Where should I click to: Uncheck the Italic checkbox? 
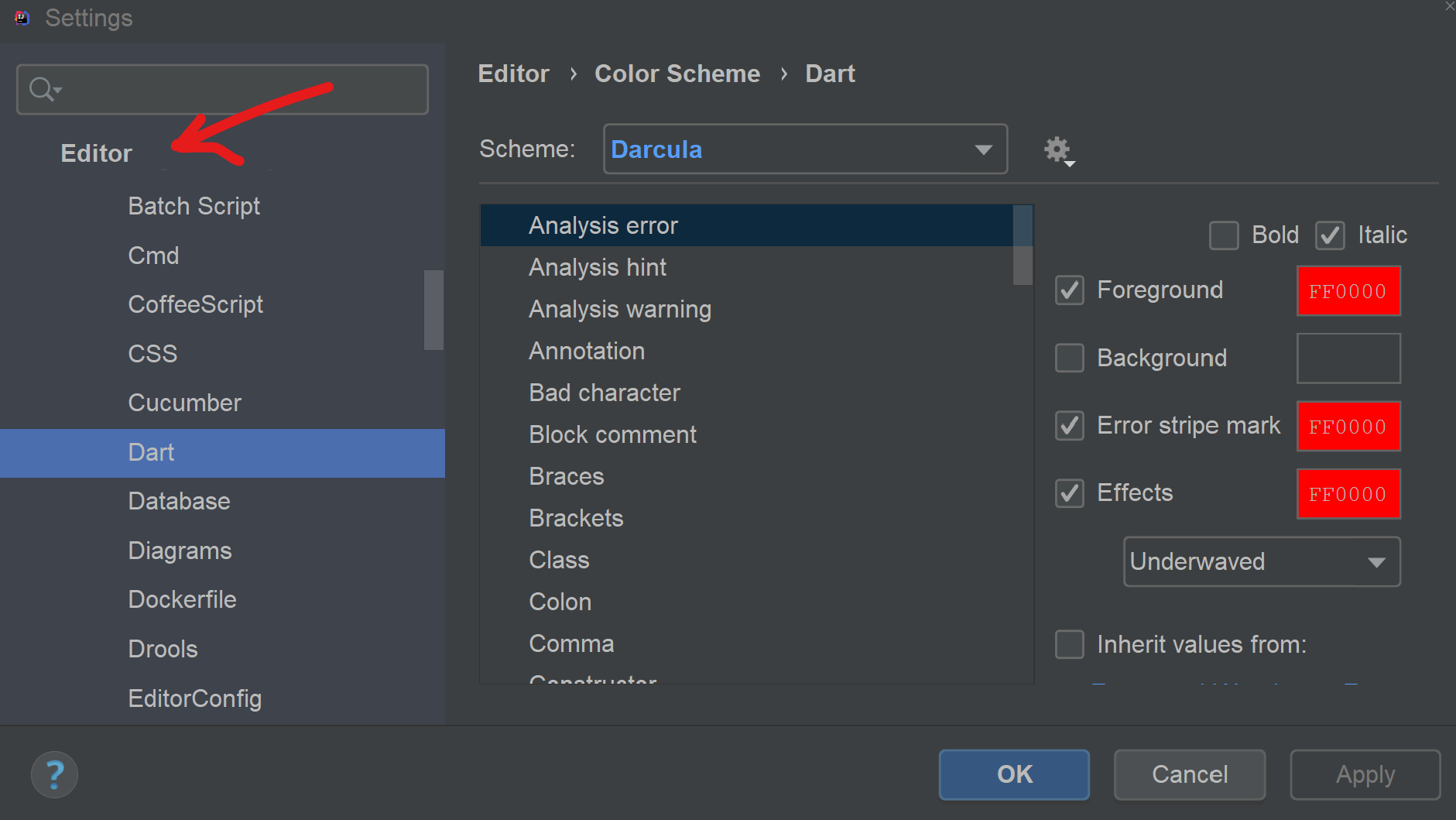click(x=1330, y=235)
